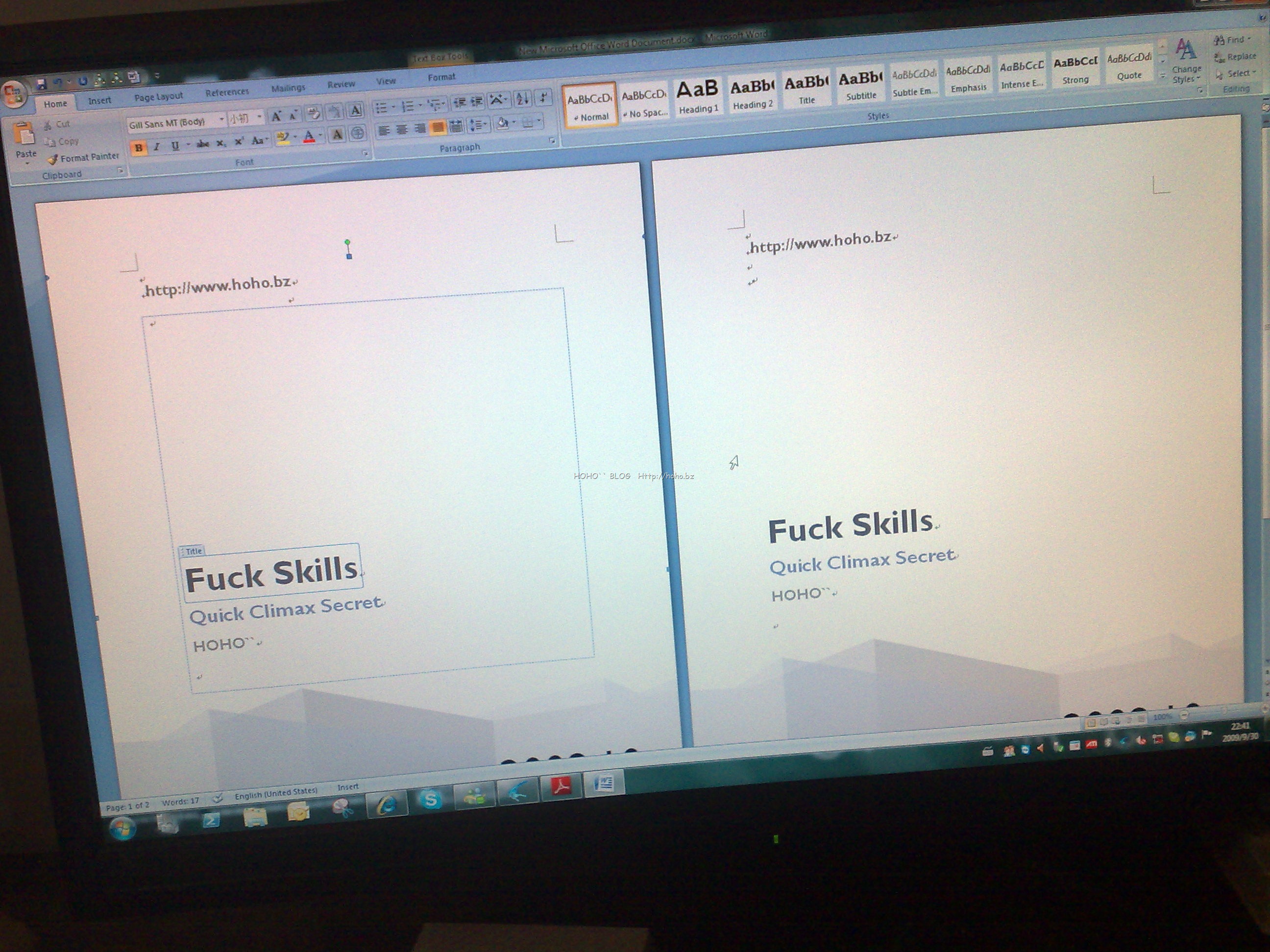1270x952 pixels.
Task: Switch to Page Layout tab
Action: [x=158, y=96]
